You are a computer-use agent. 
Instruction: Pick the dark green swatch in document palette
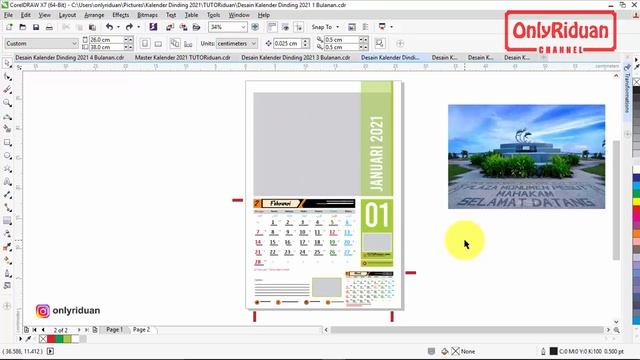point(59,339)
